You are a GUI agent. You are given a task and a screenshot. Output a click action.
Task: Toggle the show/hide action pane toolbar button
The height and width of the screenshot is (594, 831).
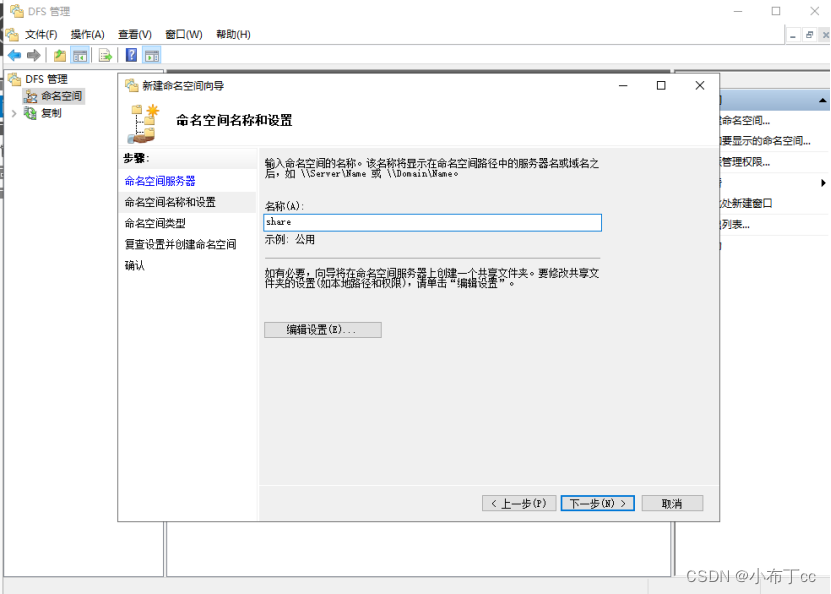point(150,55)
